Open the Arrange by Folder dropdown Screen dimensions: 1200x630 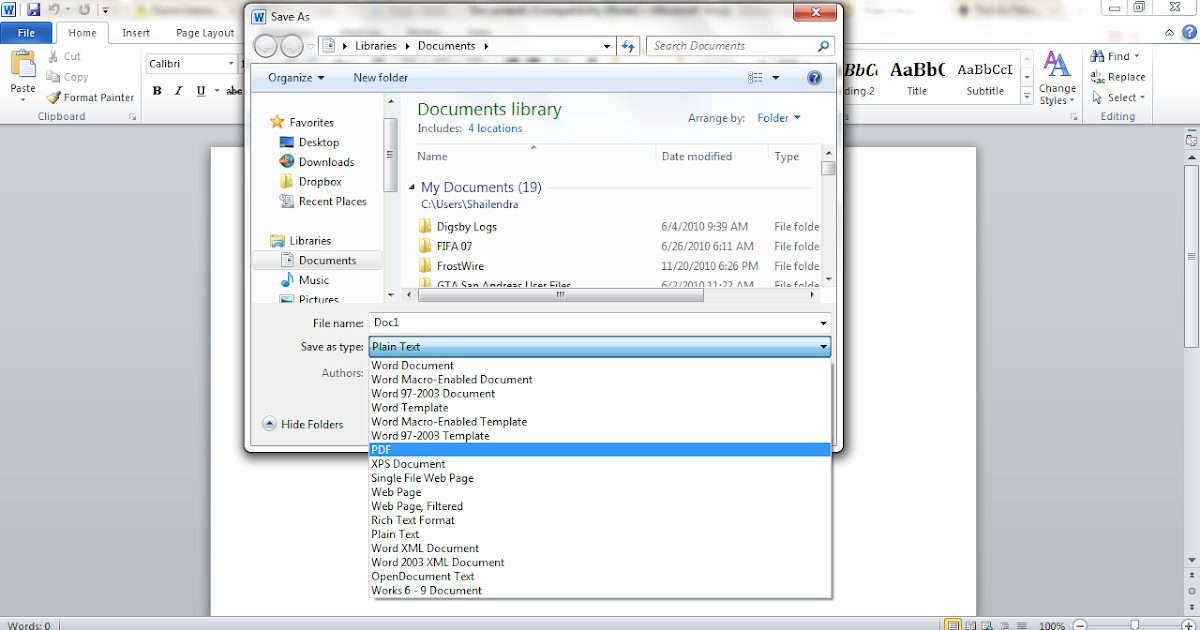tap(779, 117)
